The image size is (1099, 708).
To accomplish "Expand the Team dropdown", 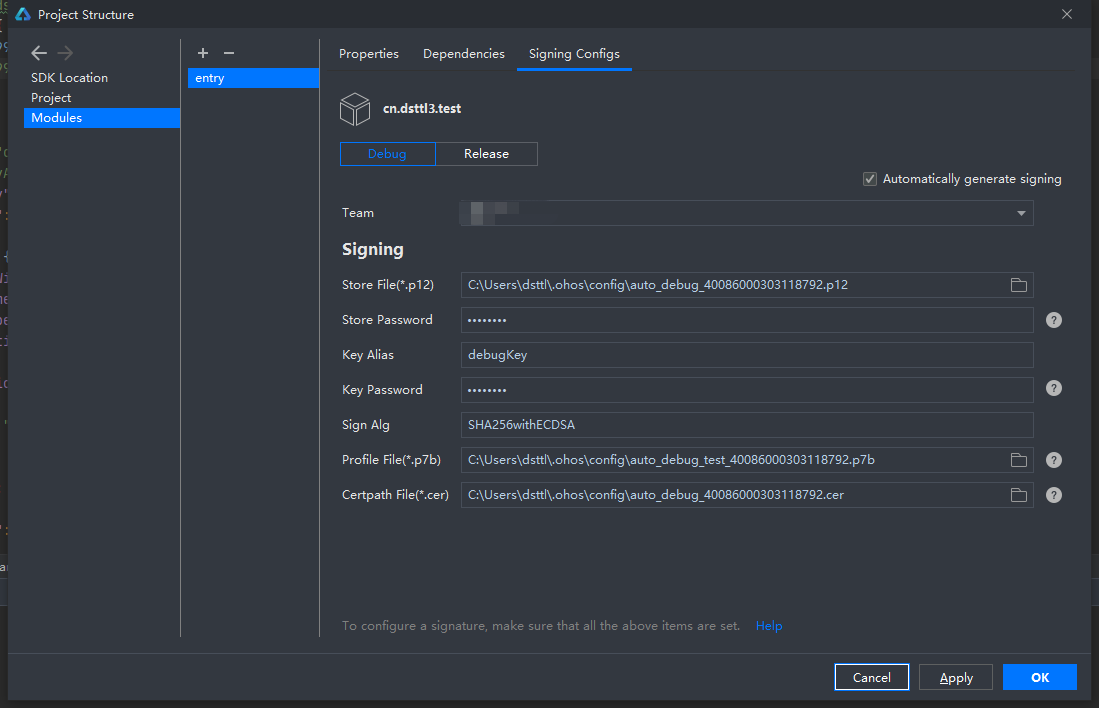I will [1020, 213].
